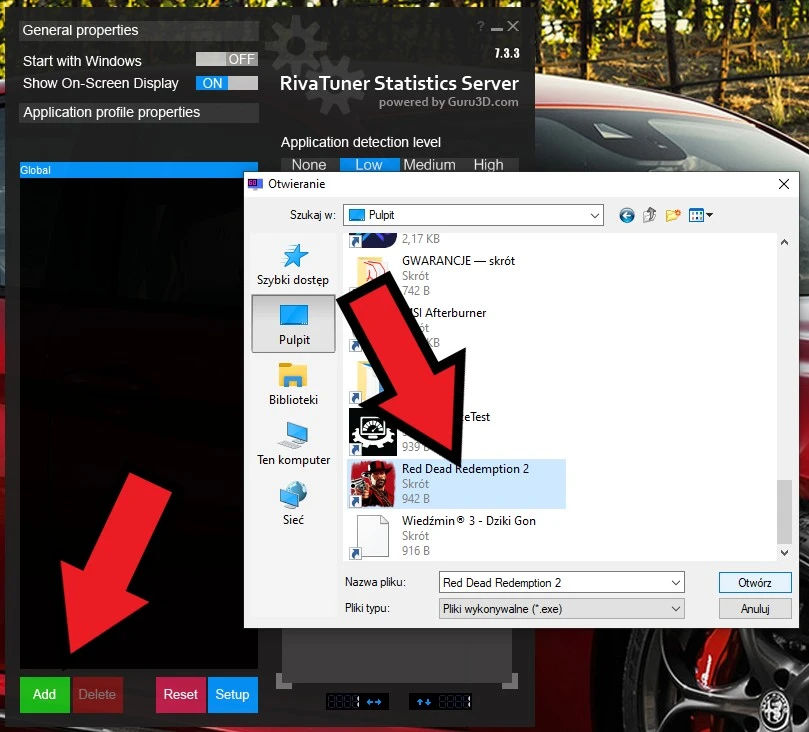
Task: Set application detection level to Medium
Action: [429, 165]
